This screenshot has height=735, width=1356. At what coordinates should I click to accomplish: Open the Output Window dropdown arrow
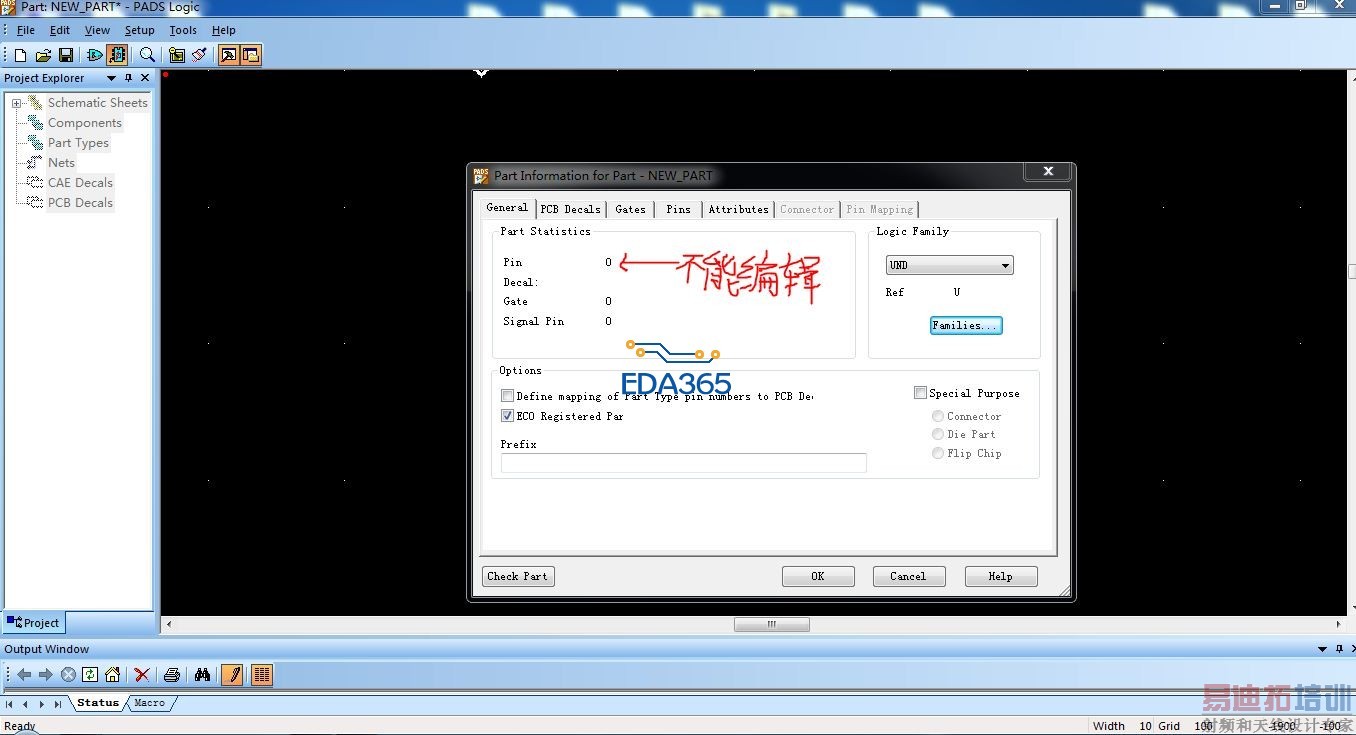[1323, 649]
